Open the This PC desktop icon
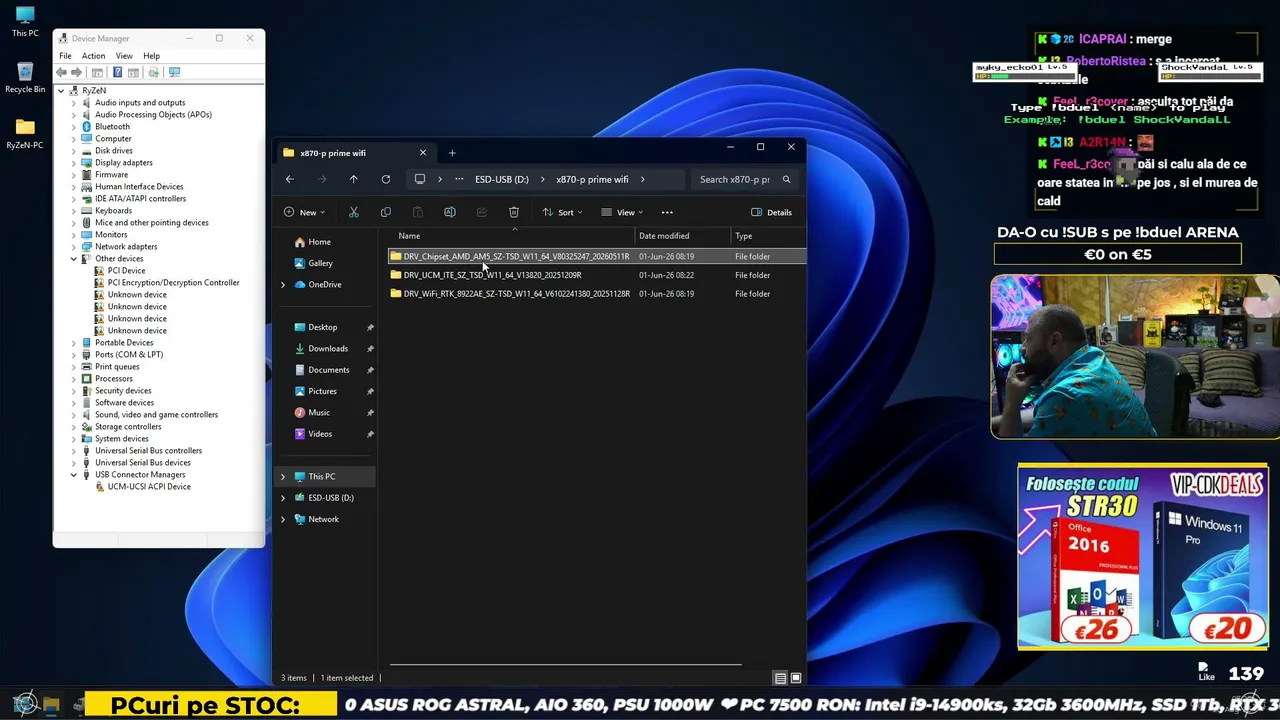Image resolution: width=1280 pixels, height=720 pixels. 25,22
